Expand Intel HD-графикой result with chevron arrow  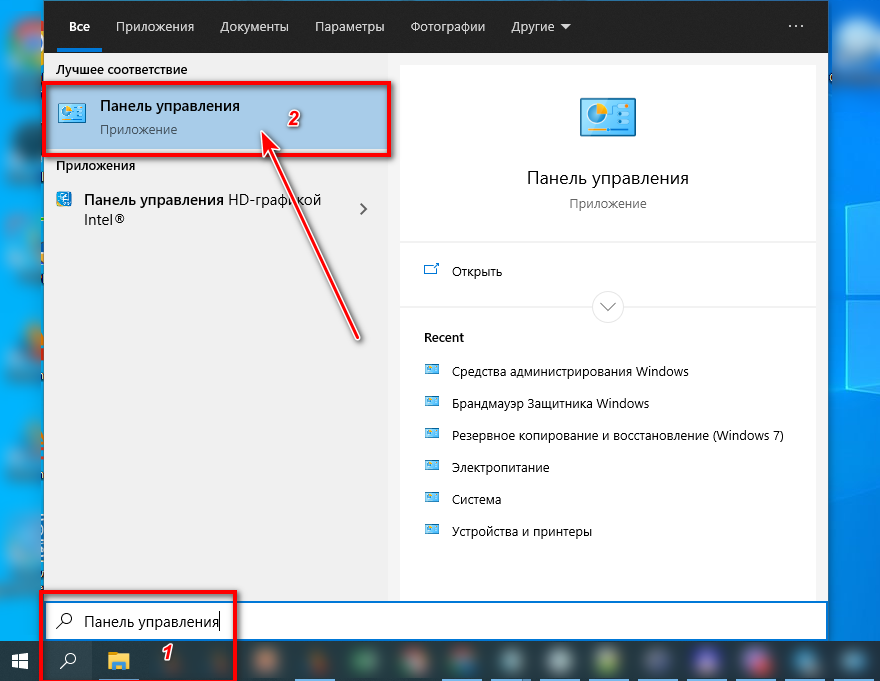[364, 209]
